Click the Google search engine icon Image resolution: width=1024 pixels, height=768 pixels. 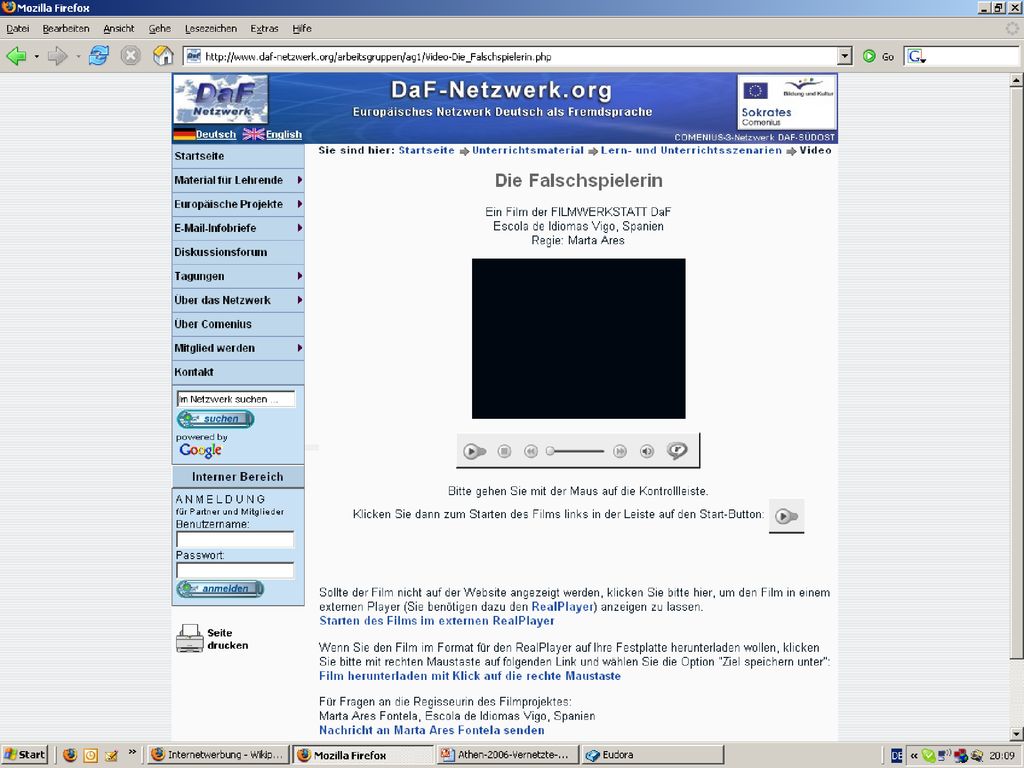tap(916, 57)
